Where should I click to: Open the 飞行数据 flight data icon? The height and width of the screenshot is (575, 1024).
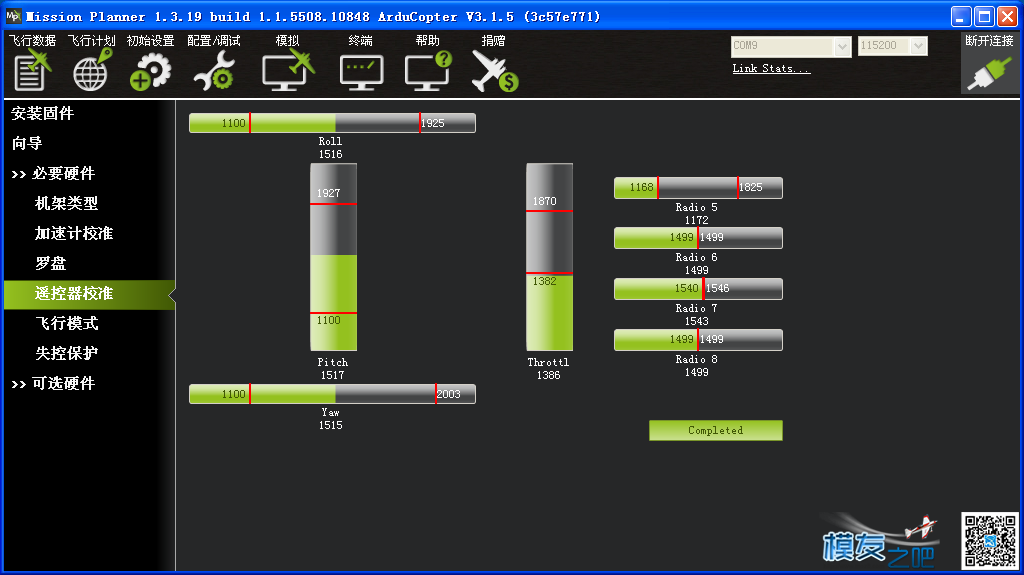pyautogui.click(x=32, y=71)
